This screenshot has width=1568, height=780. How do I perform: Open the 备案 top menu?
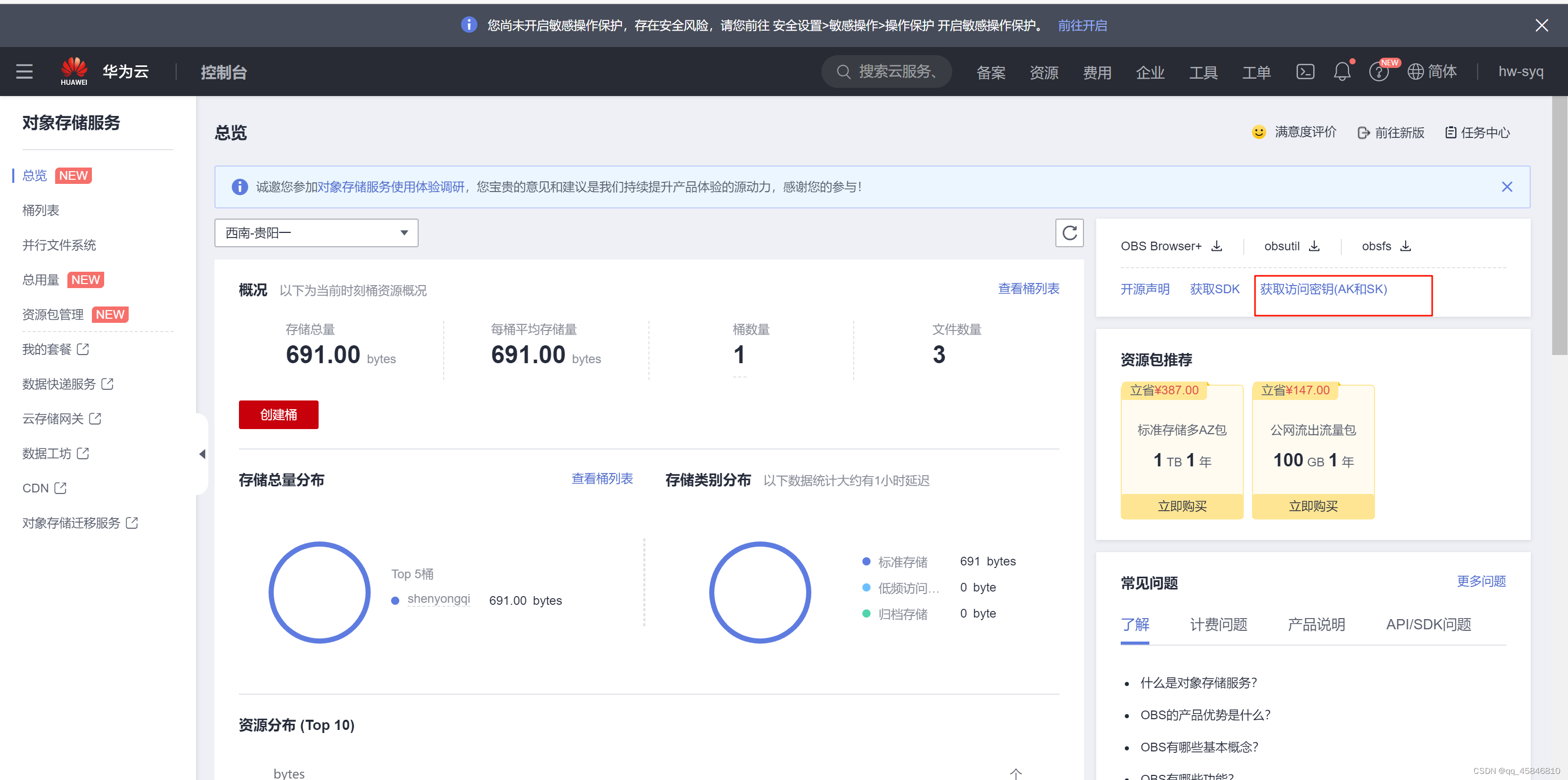tap(991, 73)
